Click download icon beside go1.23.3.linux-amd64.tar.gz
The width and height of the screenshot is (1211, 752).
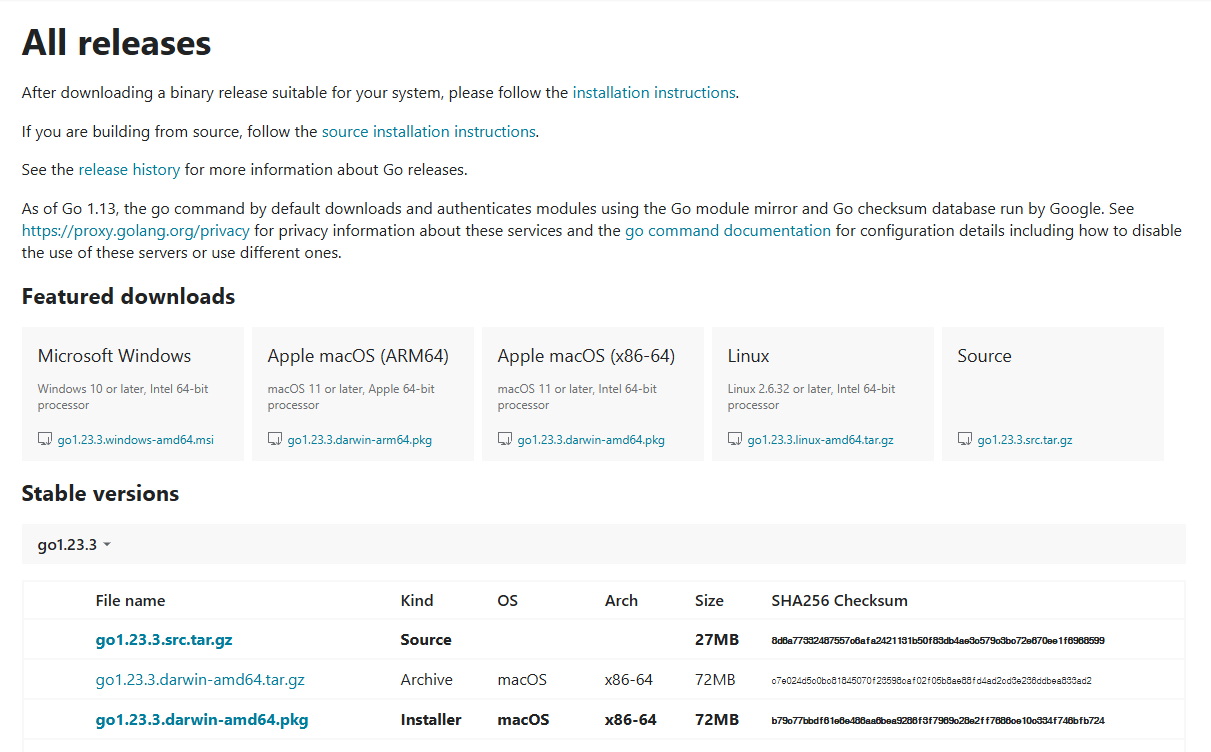pos(735,439)
